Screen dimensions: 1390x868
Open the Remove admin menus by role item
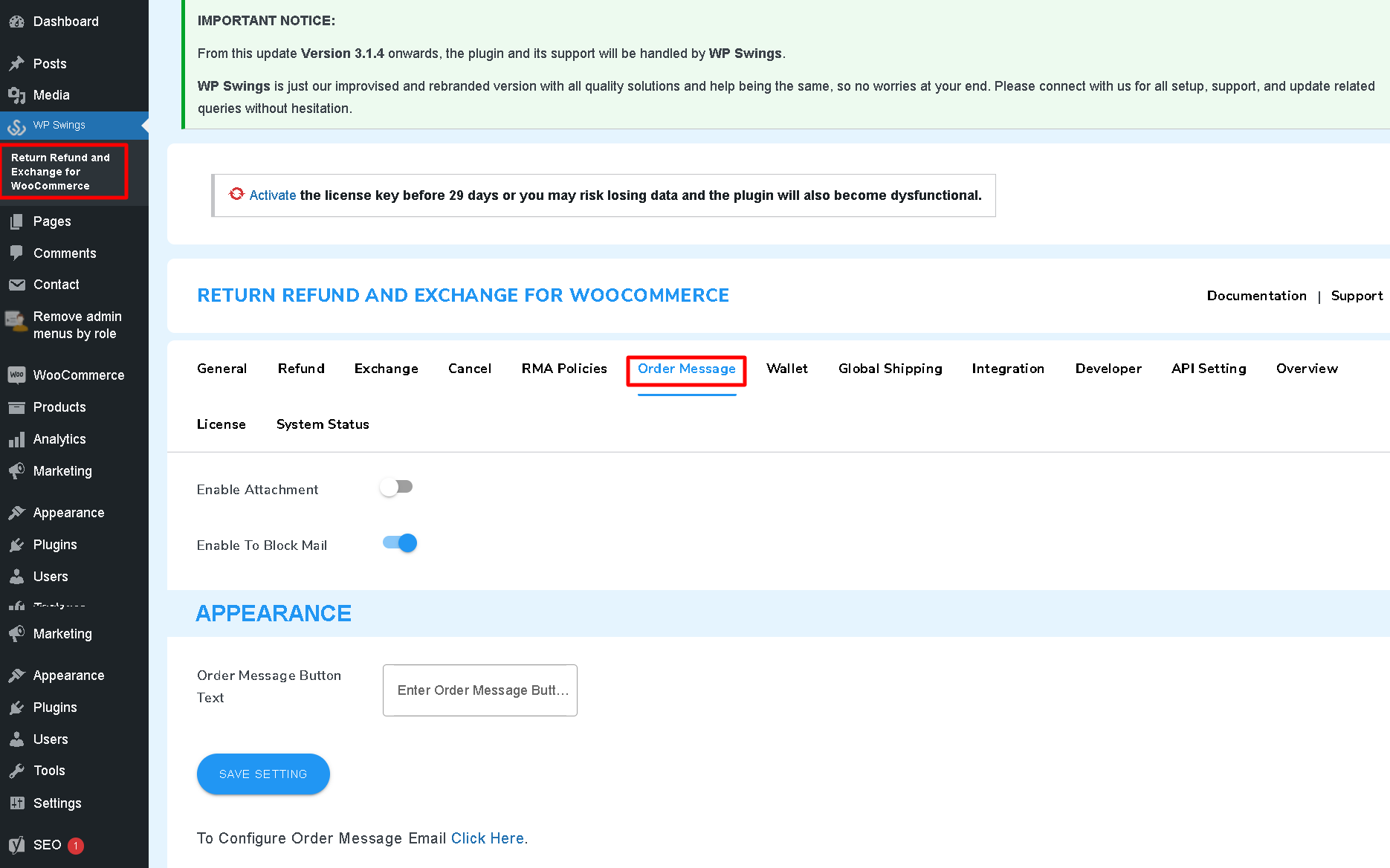click(x=74, y=325)
